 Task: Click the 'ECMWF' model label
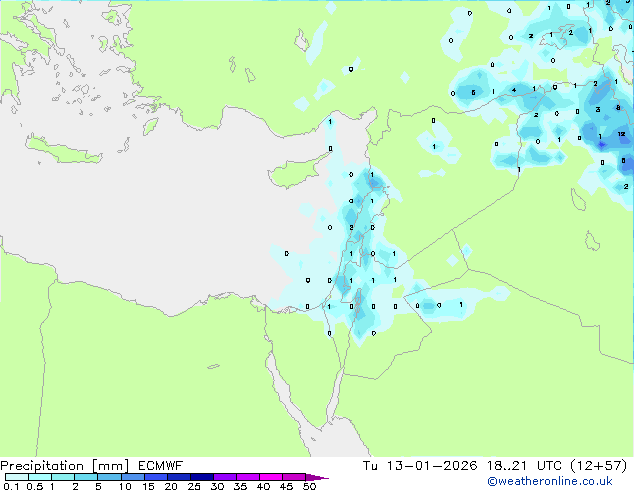[161, 465]
